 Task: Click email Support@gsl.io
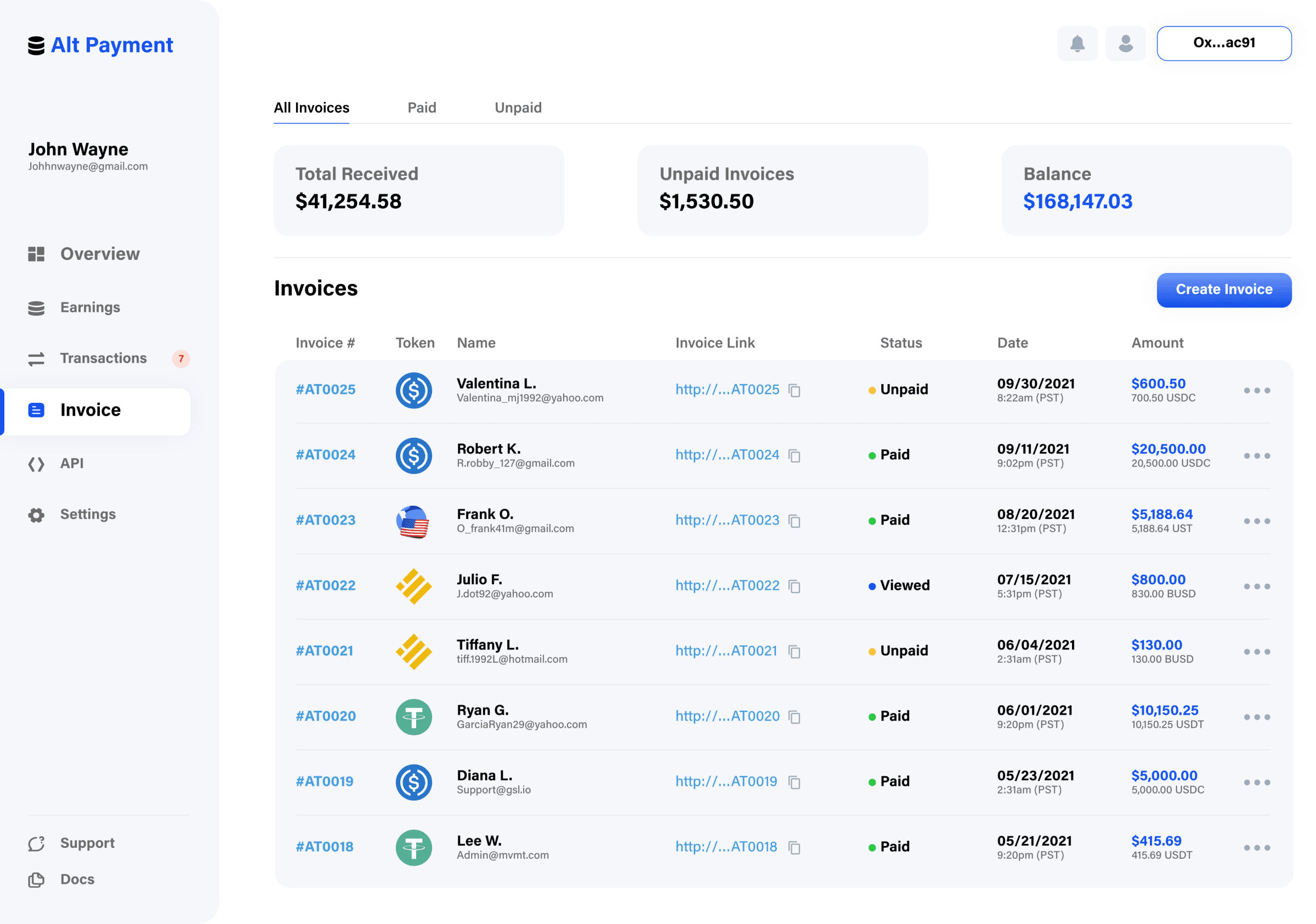tap(493, 790)
